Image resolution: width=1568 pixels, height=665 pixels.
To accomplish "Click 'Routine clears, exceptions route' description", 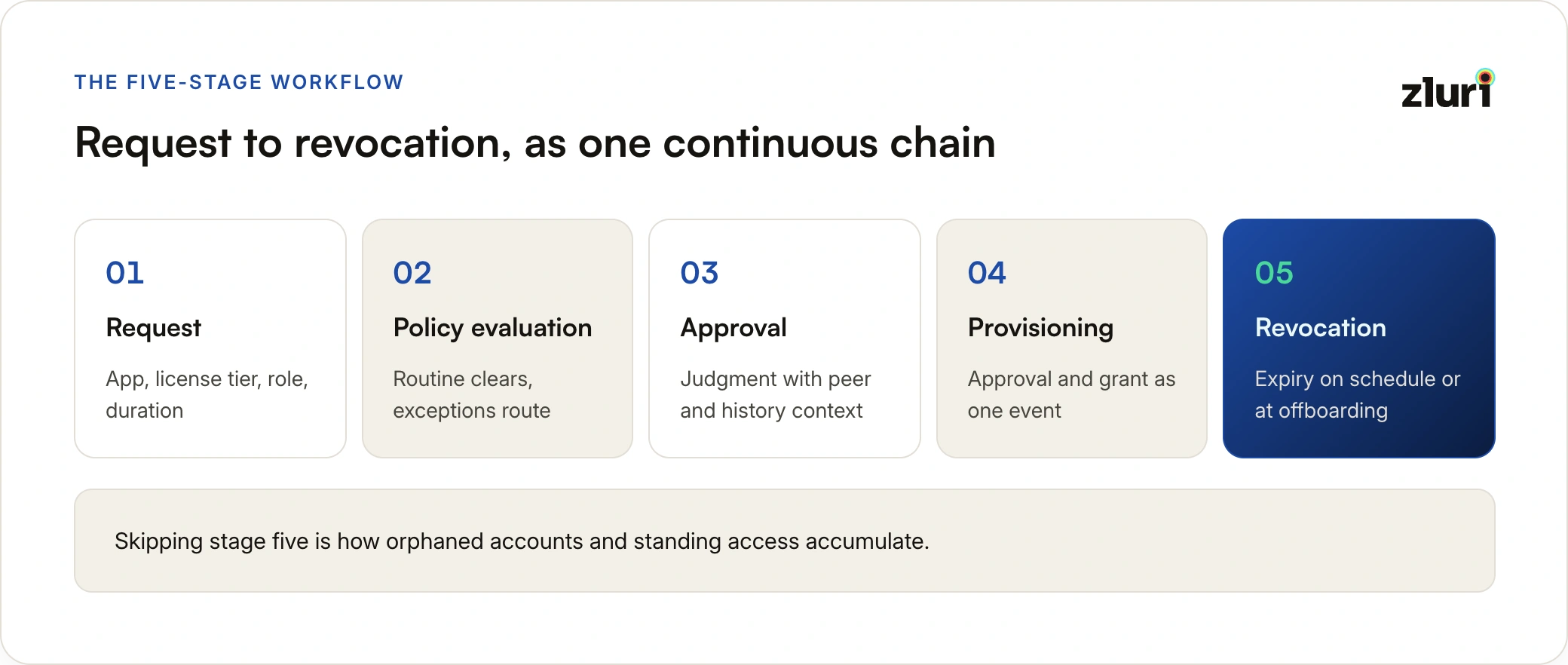I will point(472,394).
